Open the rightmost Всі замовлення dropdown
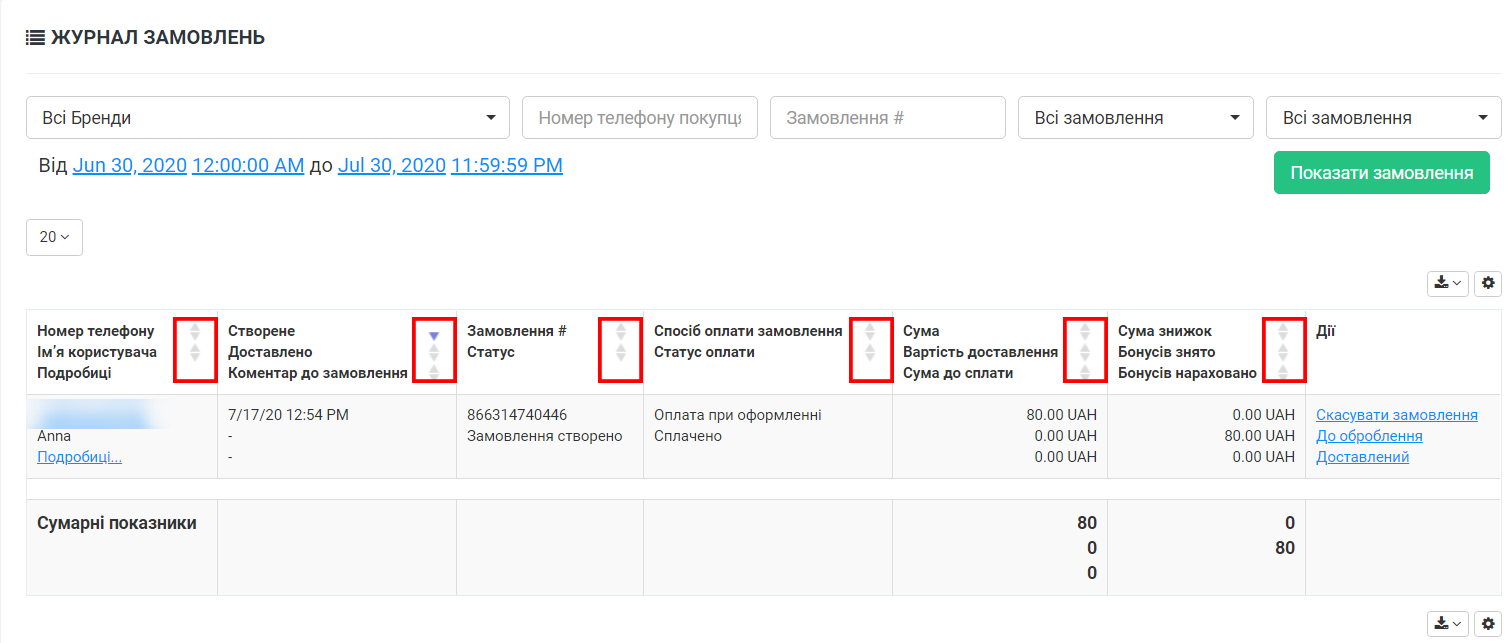This screenshot has height=643, width=1508. click(x=1383, y=118)
